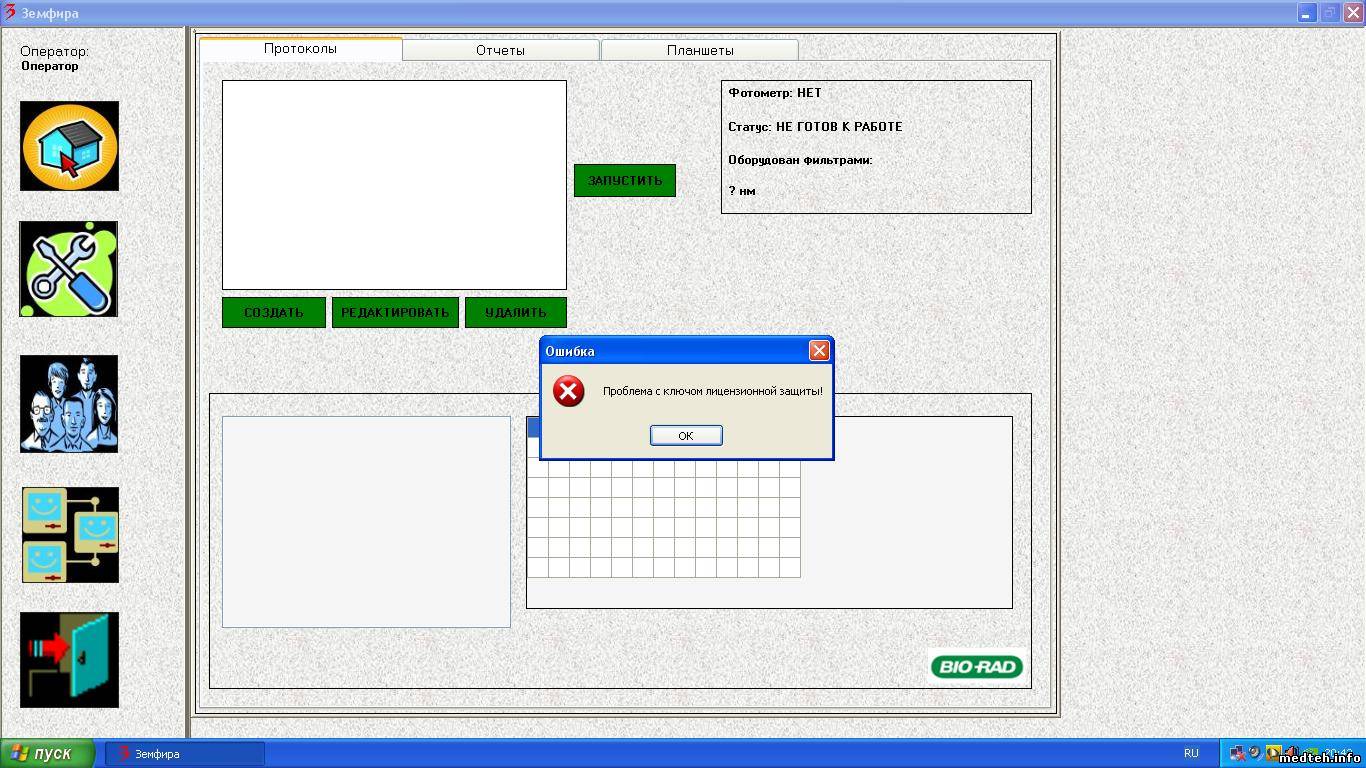Click the СОЗДАТЬ button
The width and height of the screenshot is (1366, 768).
[273, 313]
